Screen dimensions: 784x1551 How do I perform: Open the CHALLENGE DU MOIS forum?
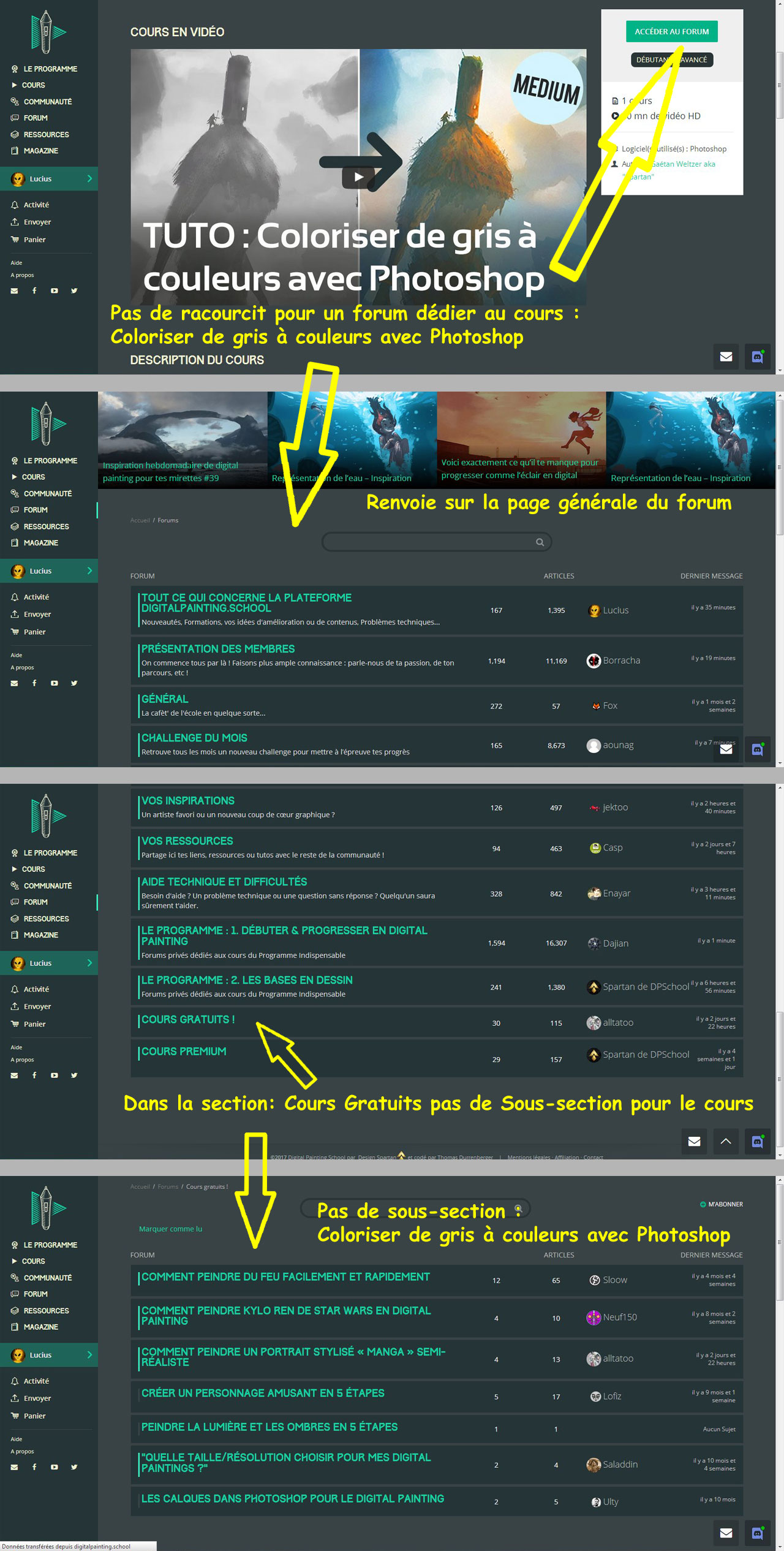[194, 738]
